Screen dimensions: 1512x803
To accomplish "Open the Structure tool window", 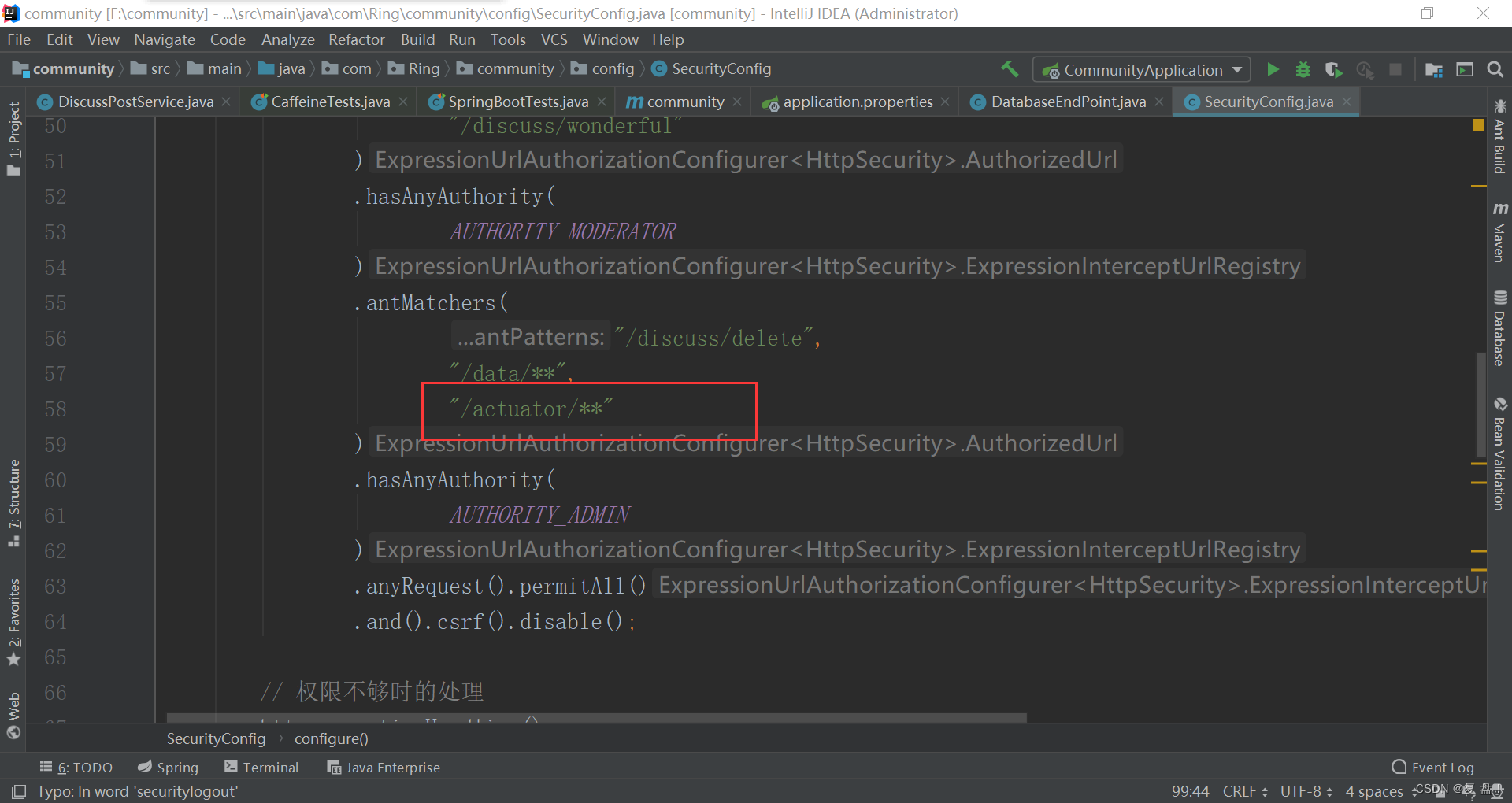I will [13, 502].
